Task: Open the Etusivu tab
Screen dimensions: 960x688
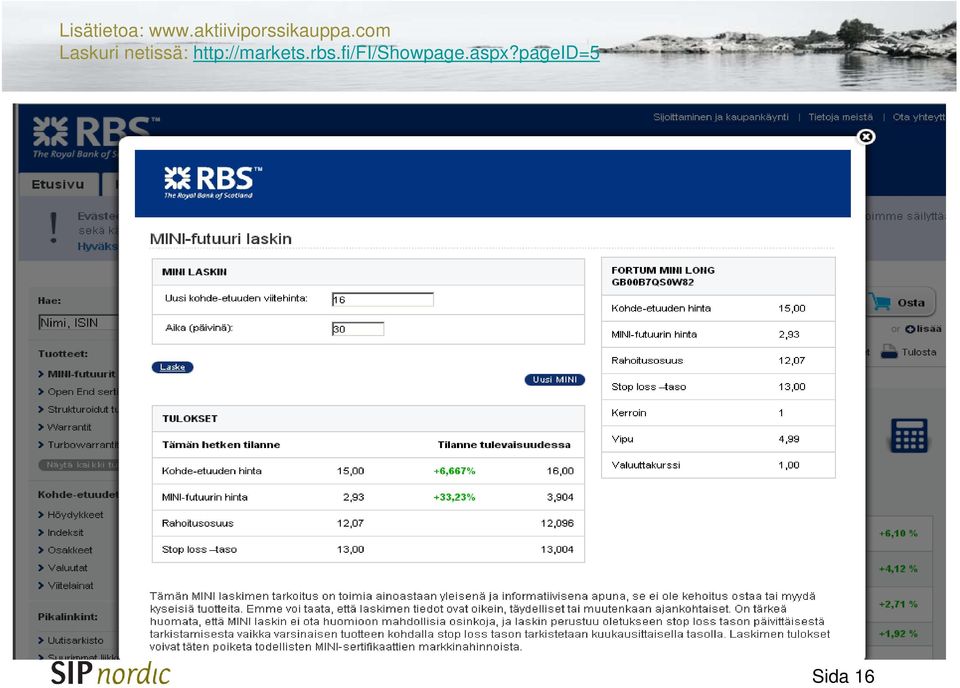Action: 58,184
